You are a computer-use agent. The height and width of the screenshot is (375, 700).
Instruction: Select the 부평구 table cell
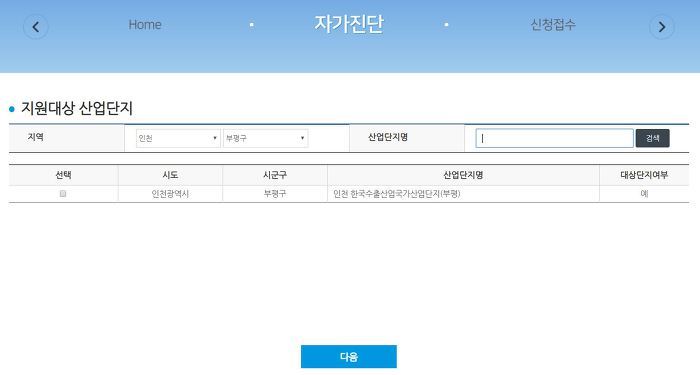tap(275, 194)
